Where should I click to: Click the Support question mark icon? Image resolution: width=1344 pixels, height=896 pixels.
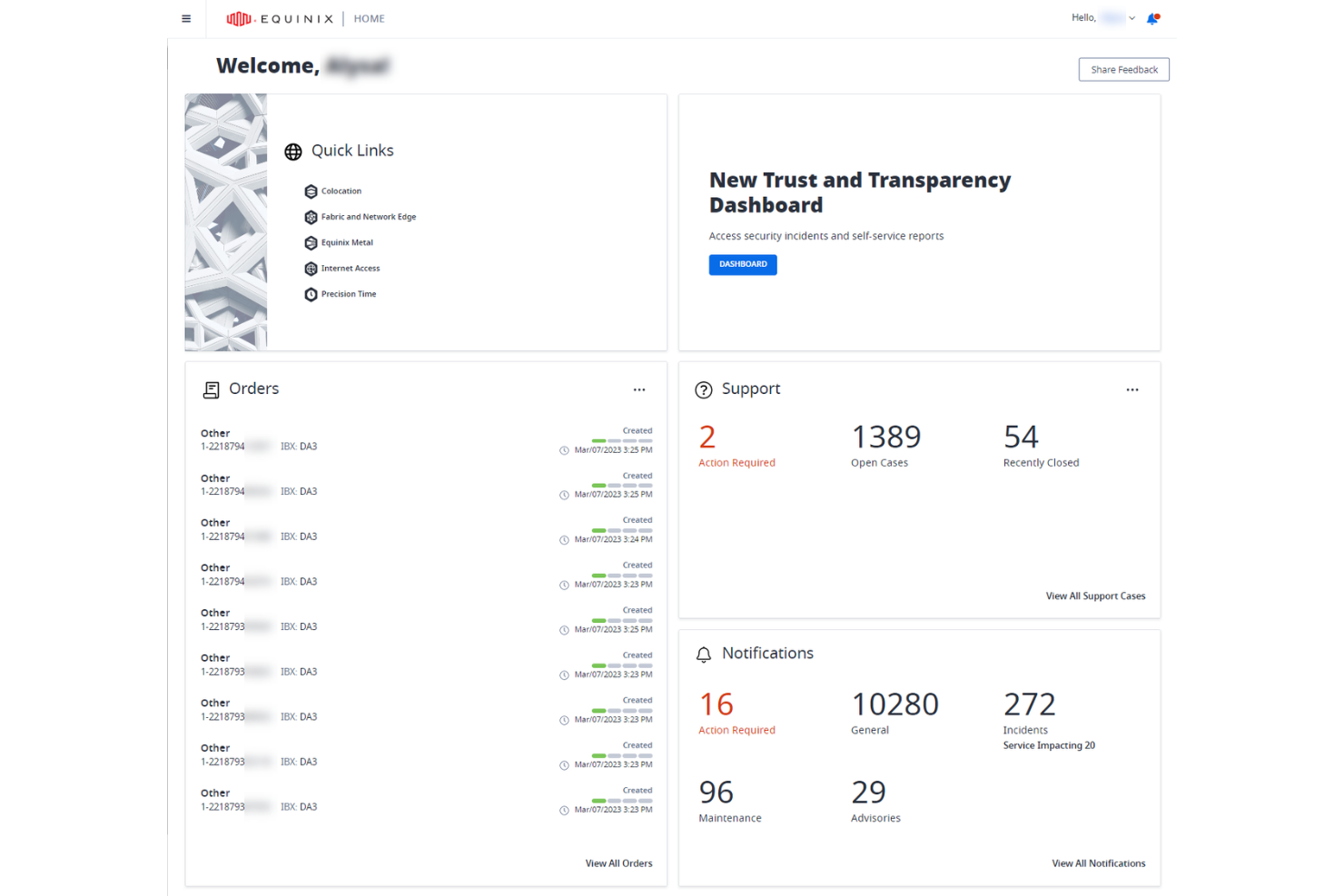[704, 389]
